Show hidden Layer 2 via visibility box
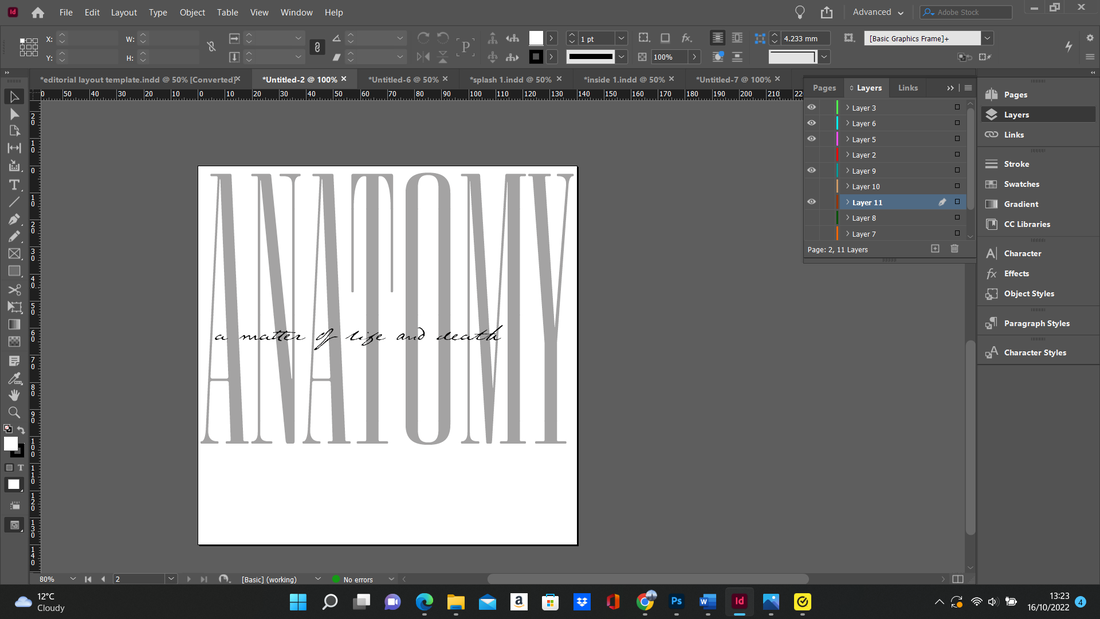Viewport: 1100px width, 619px height. pyautogui.click(x=812, y=154)
